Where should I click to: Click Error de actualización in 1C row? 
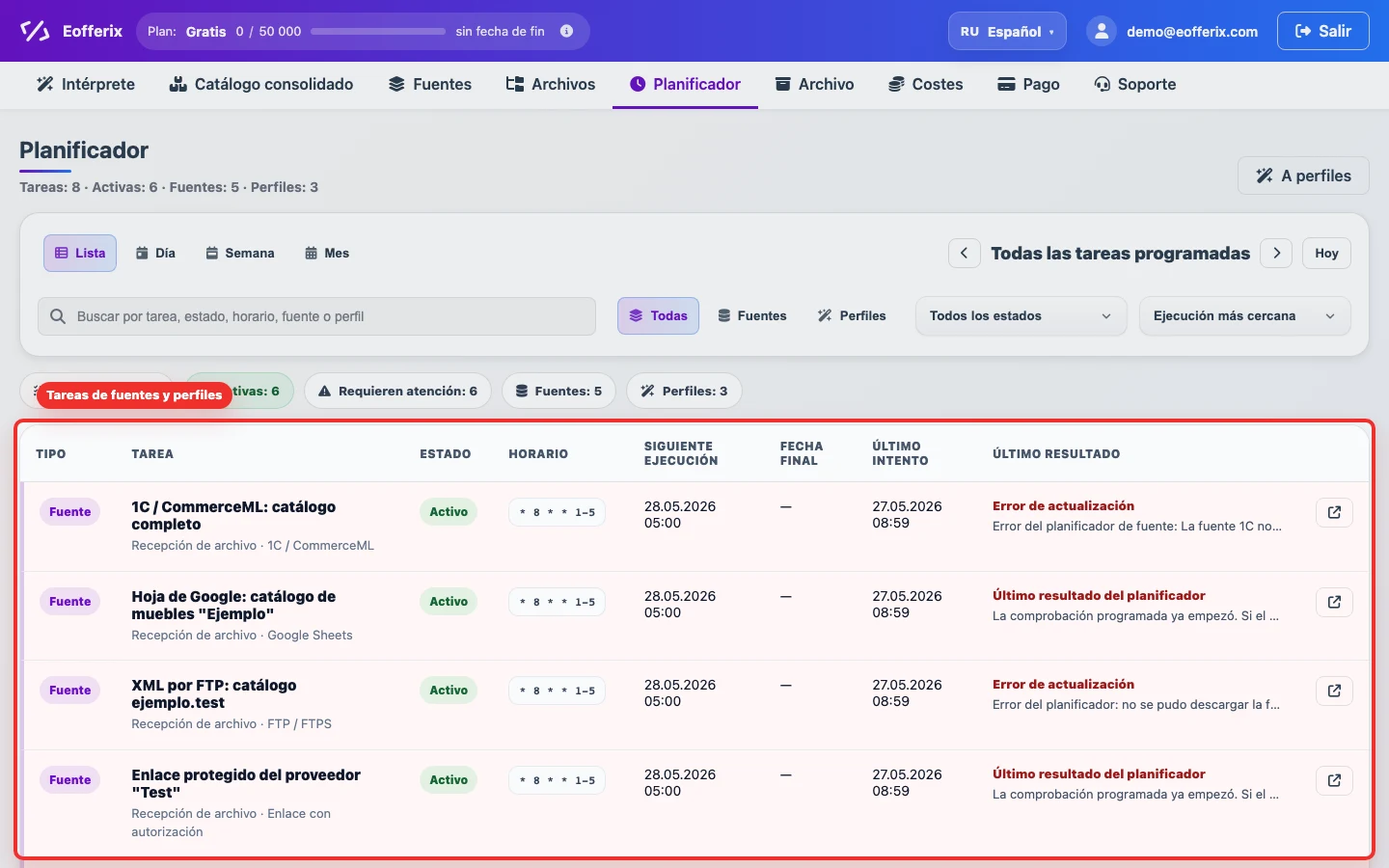[x=1063, y=506]
